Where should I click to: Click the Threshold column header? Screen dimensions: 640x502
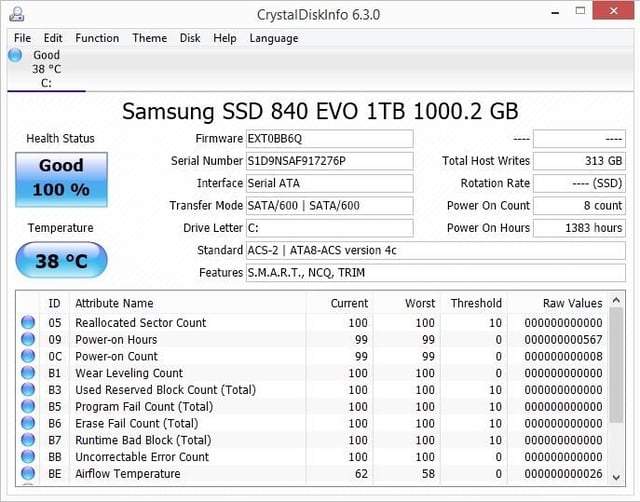click(476, 303)
